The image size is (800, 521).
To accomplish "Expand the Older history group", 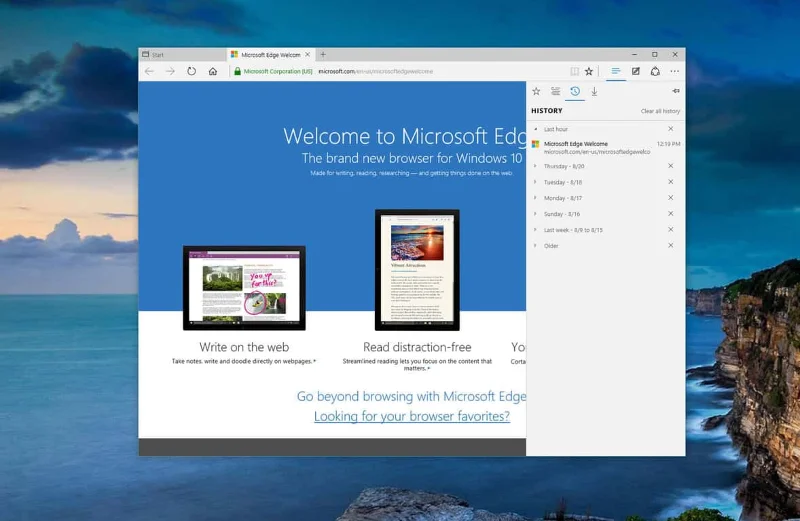I will [535, 246].
